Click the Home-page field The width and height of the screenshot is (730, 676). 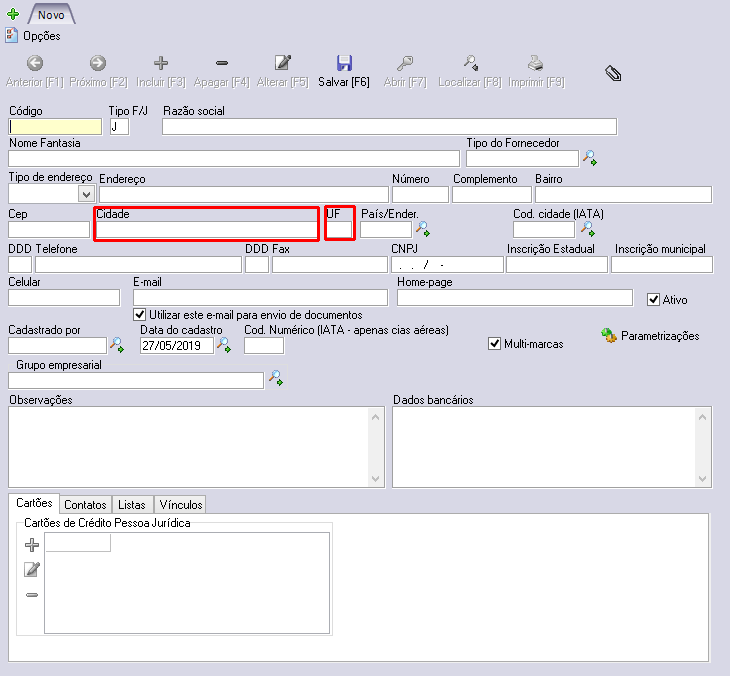[x=515, y=297]
